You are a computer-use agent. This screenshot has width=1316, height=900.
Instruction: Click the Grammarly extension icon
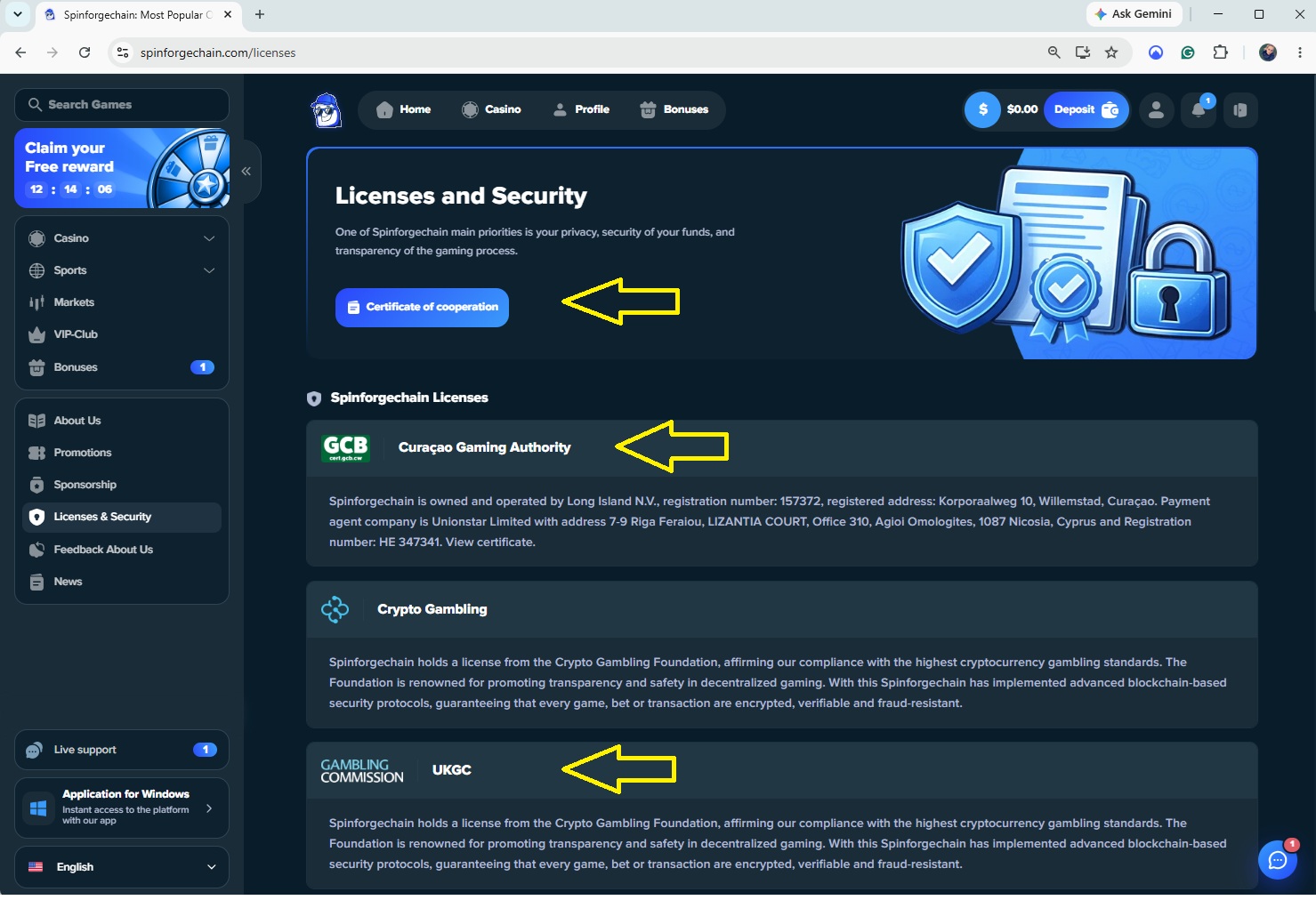pyautogui.click(x=1188, y=52)
